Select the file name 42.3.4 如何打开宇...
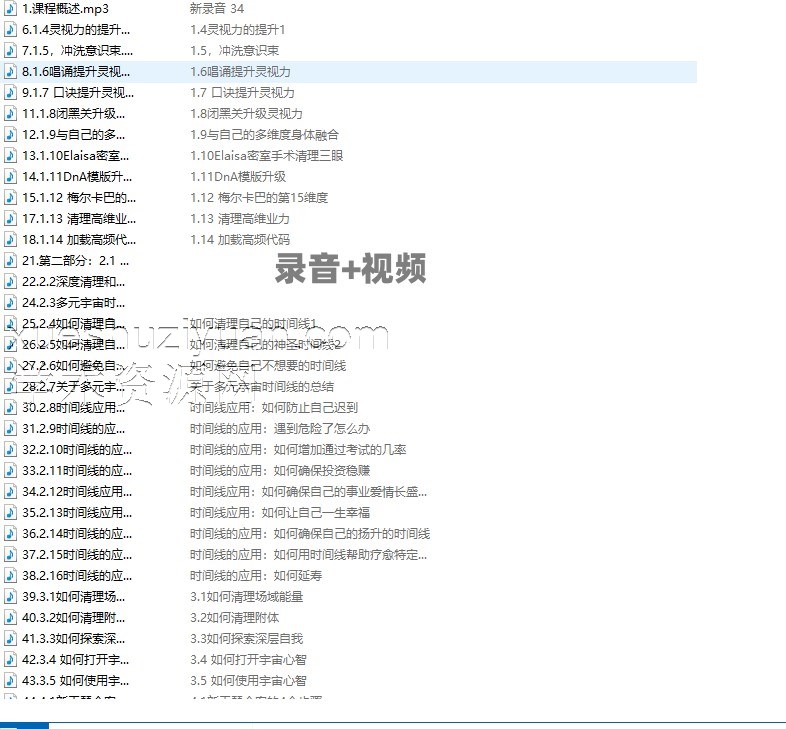The image size is (786, 729). (75, 660)
